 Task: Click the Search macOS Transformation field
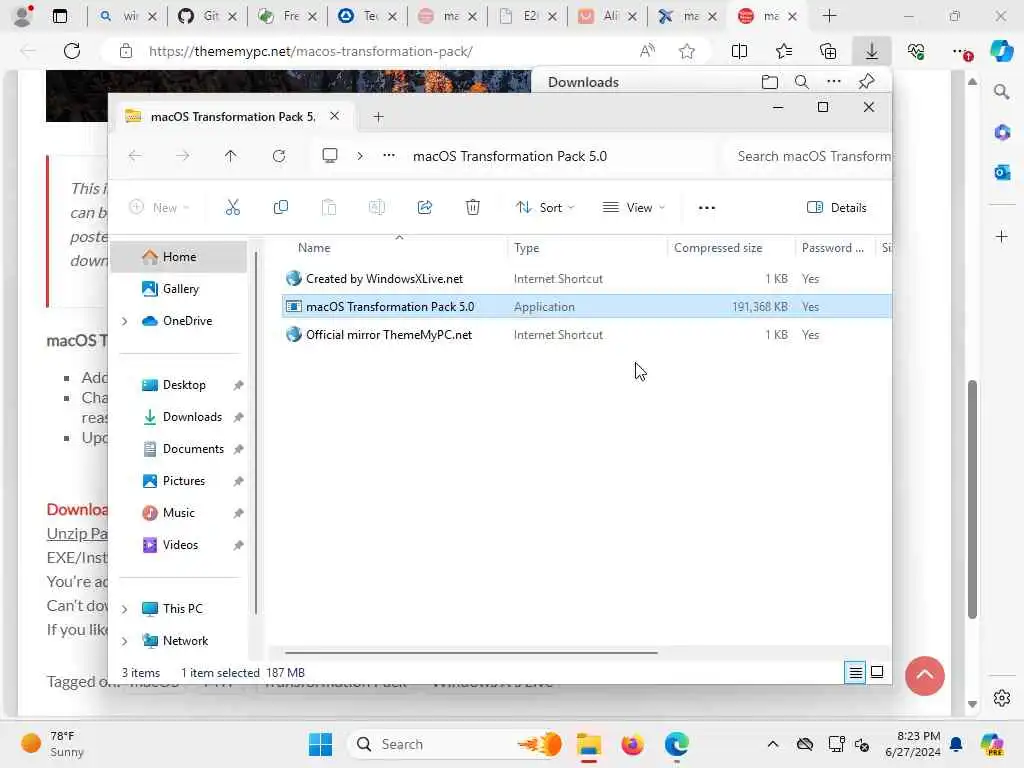[x=808, y=156]
